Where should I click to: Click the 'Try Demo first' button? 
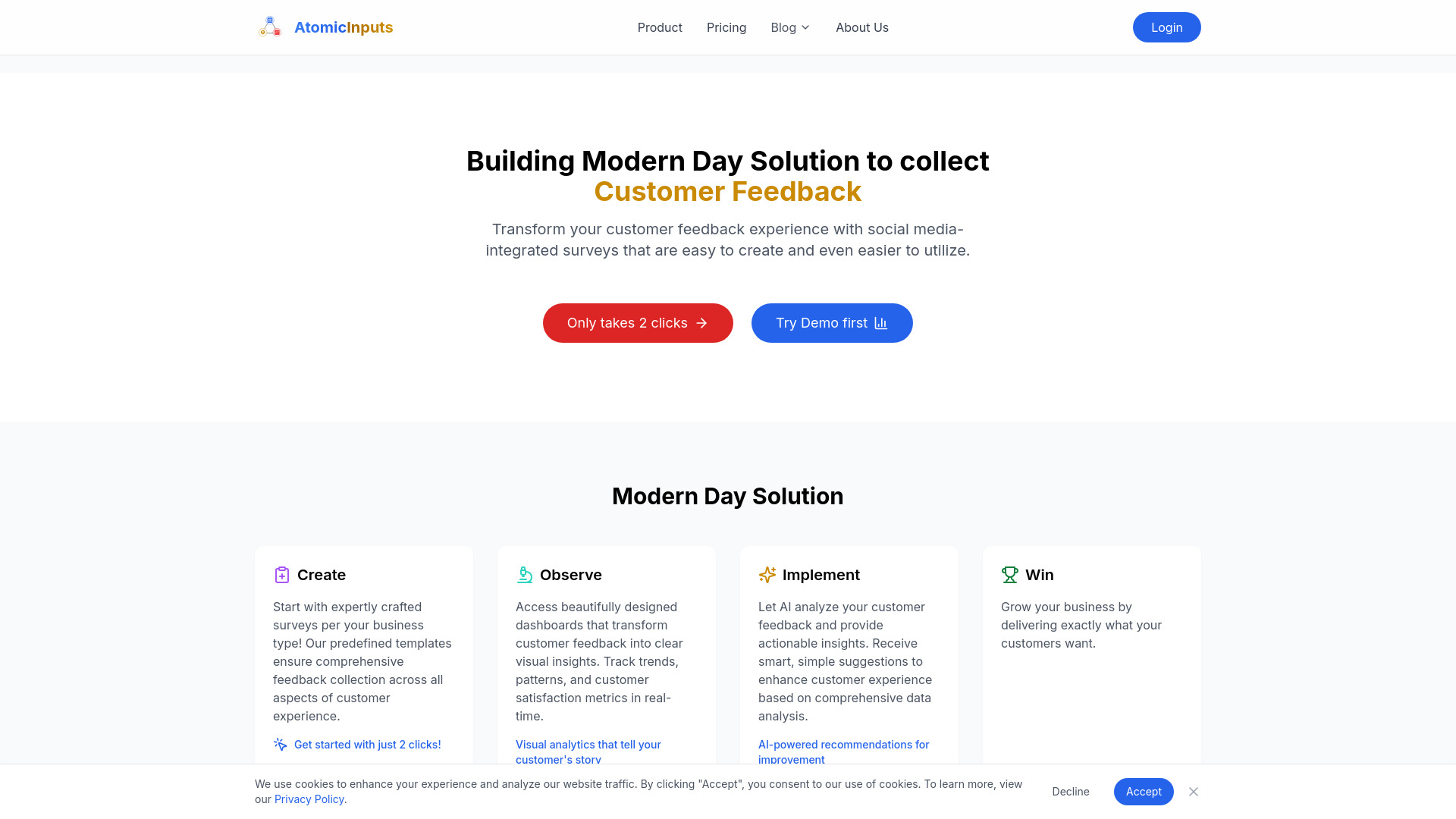831,322
